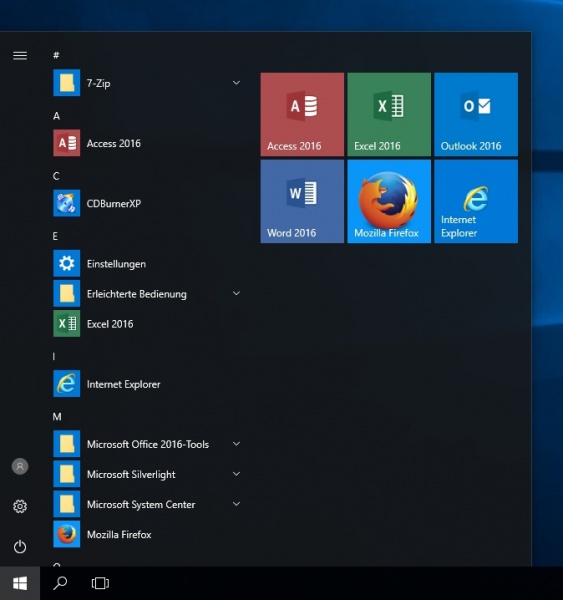Expand the hamburger menu at top left
563x600 pixels.
click(x=20, y=56)
